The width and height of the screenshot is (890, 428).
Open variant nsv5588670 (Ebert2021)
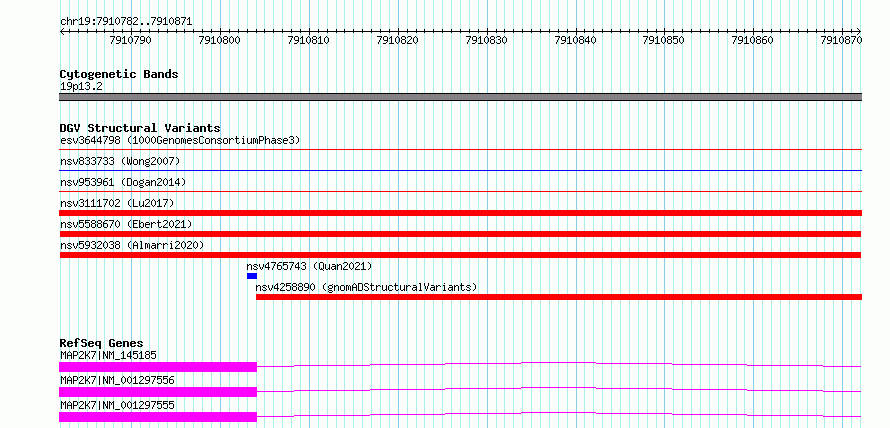point(126,224)
